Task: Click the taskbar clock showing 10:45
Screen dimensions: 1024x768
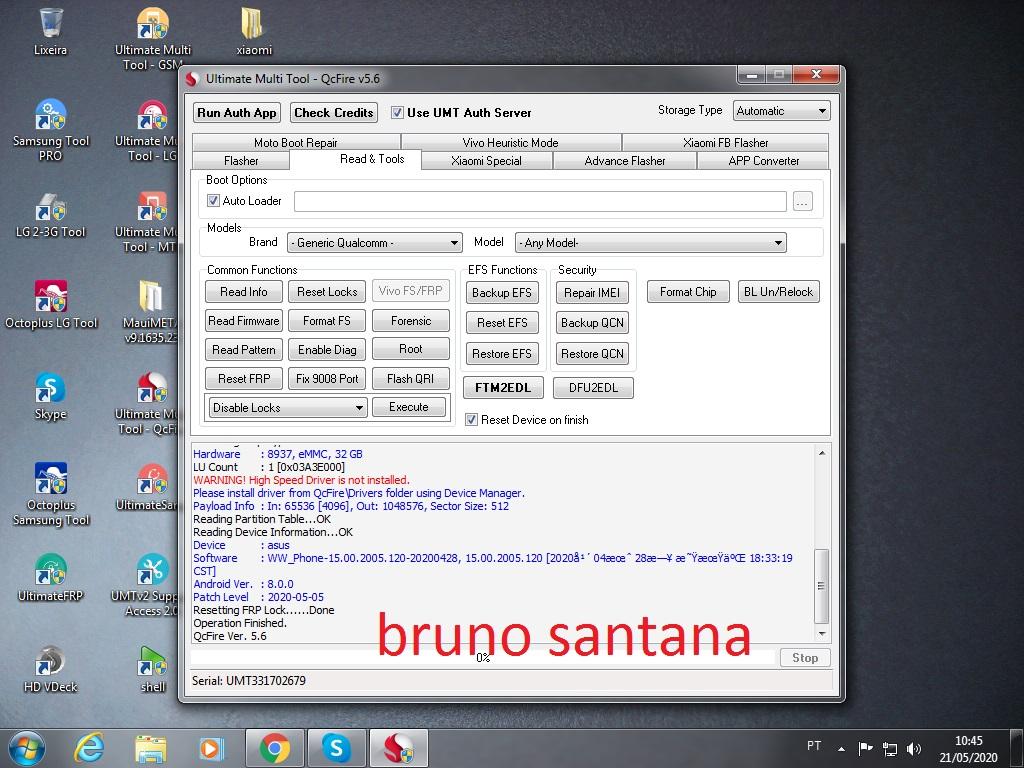Action: coord(968,749)
